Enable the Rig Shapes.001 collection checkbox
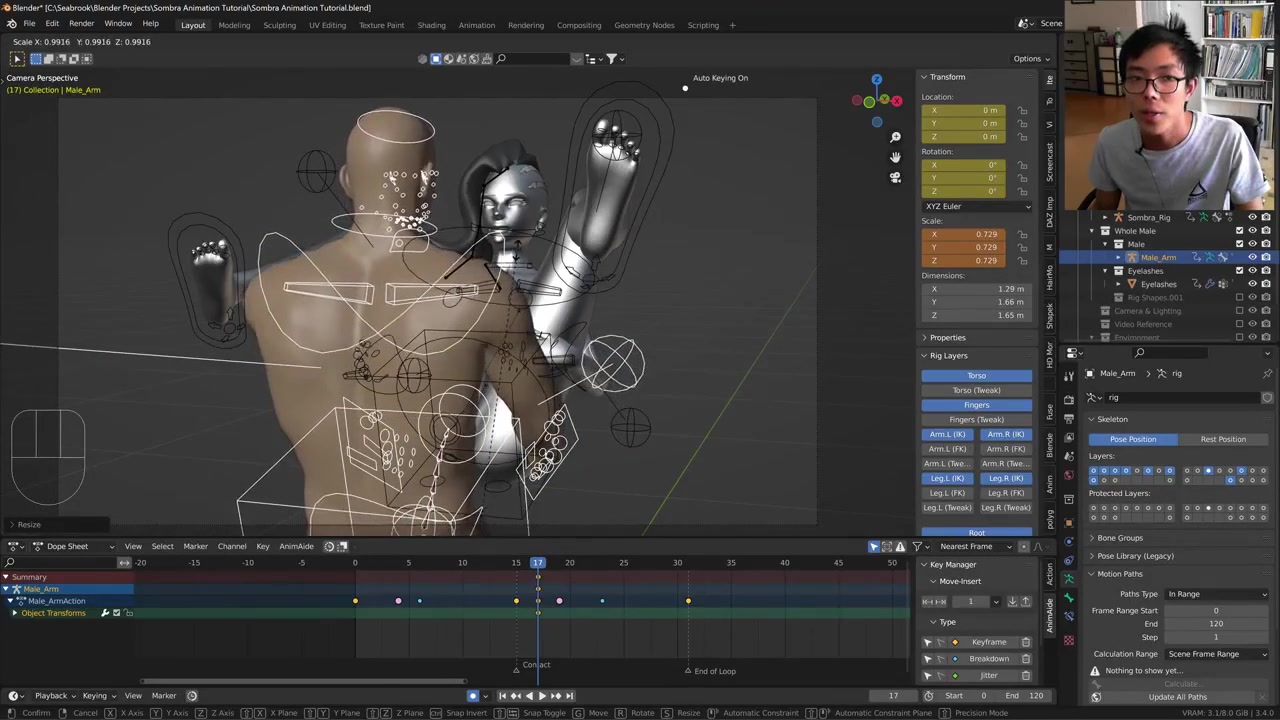Image resolution: width=1280 pixels, height=720 pixels. tap(1239, 297)
